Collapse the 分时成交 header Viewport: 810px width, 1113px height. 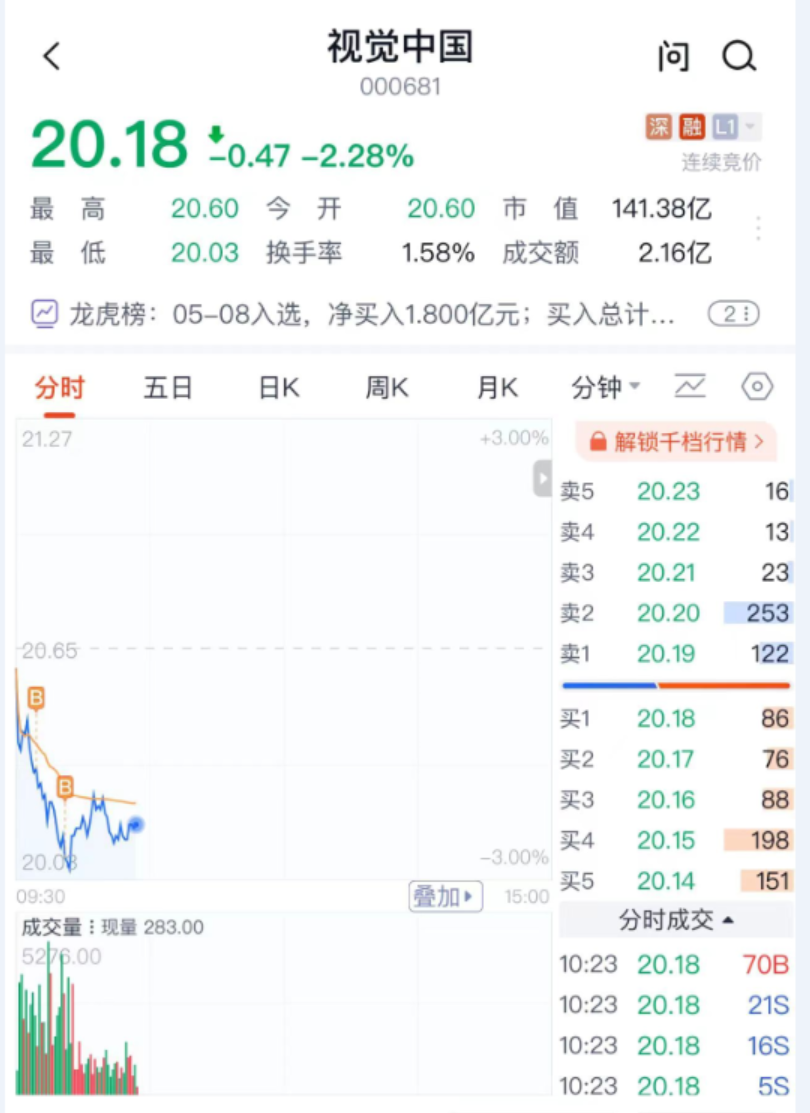[675, 920]
